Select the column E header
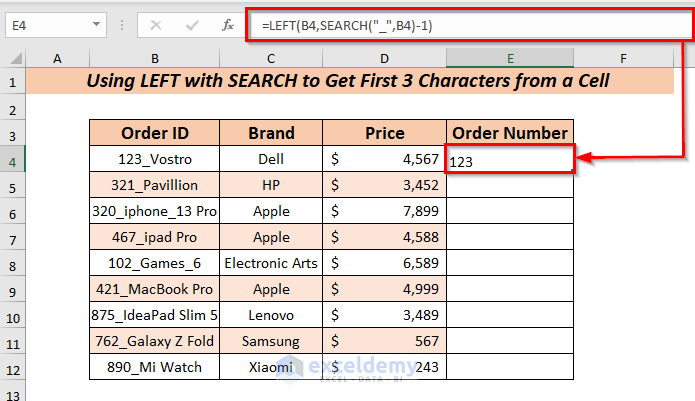The height and width of the screenshot is (401, 695). tap(510, 59)
